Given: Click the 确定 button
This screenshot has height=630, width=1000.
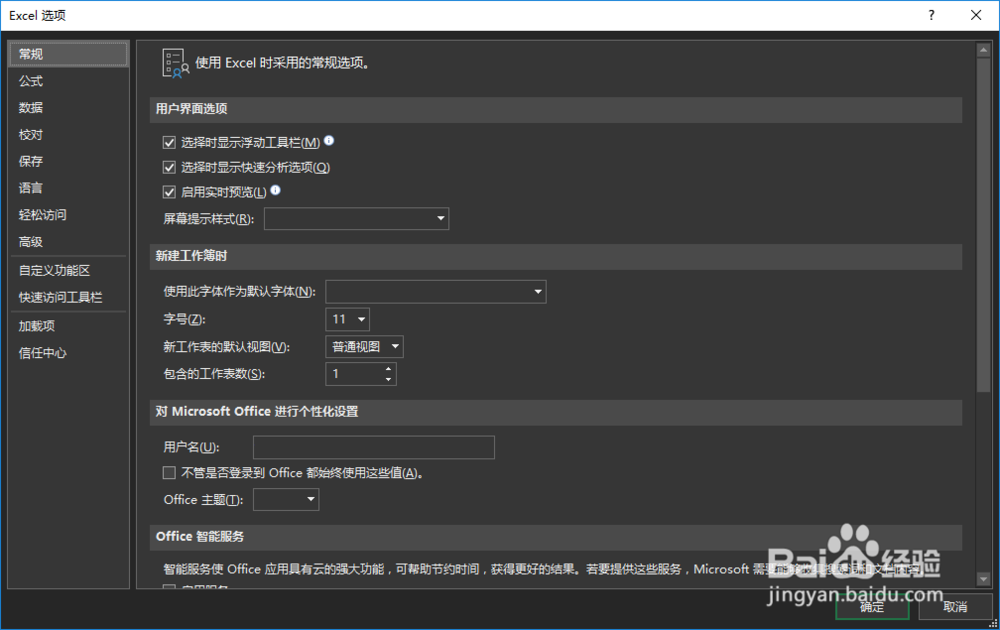Looking at the screenshot, I should 872,607.
